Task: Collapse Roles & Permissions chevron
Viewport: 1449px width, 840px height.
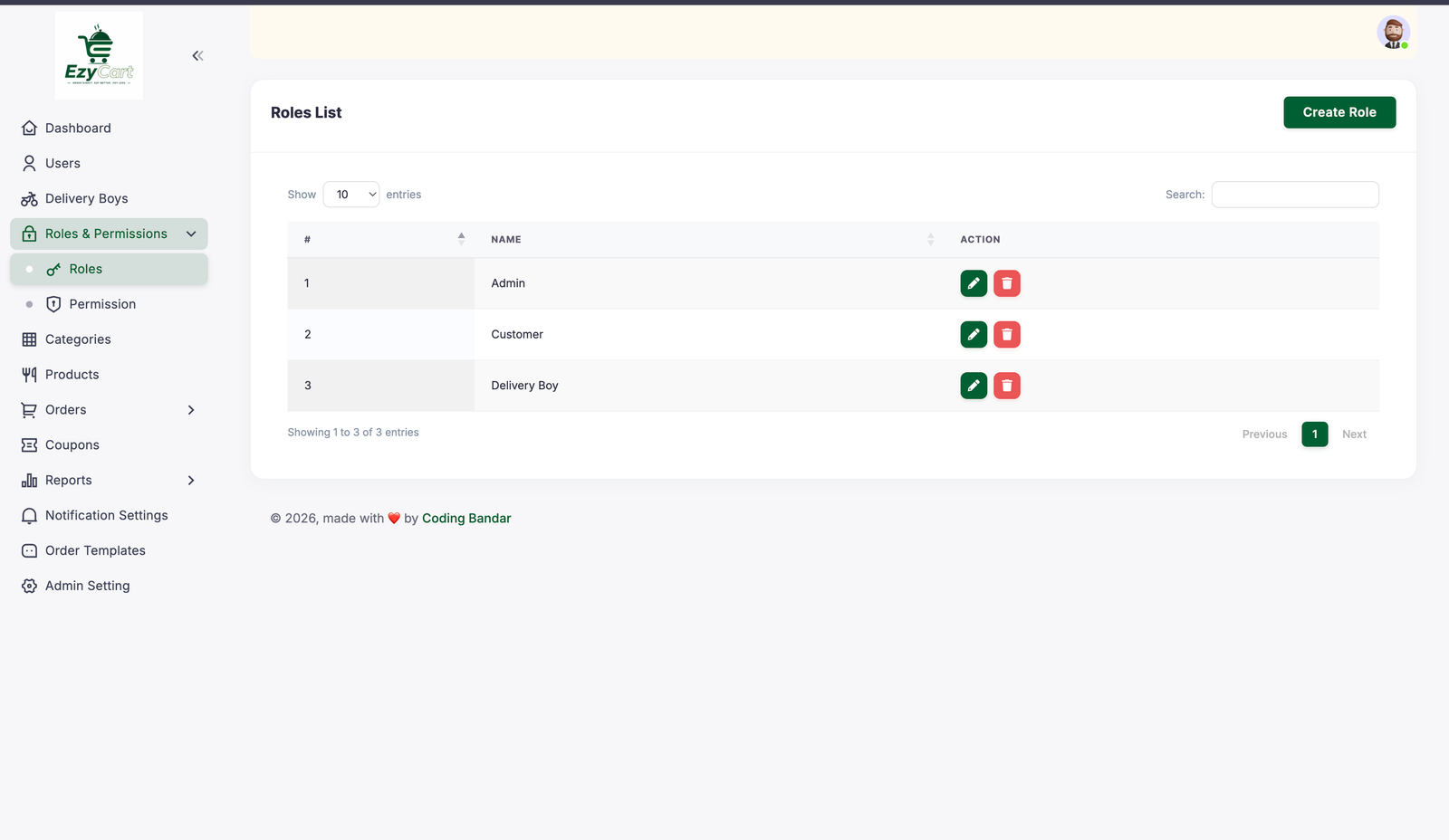Action: pyautogui.click(x=191, y=234)
